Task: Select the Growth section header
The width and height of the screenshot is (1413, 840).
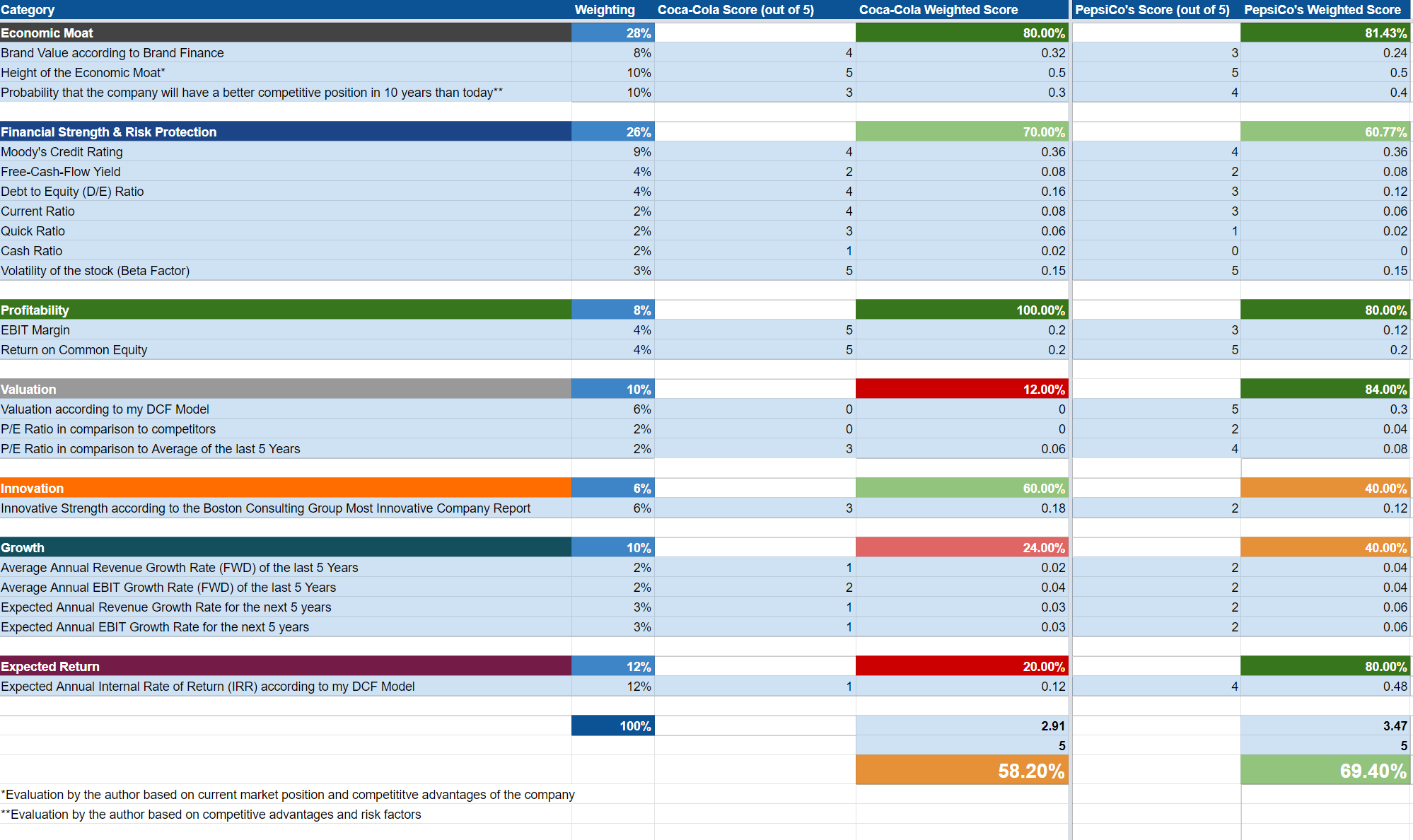Action: coord(286,547)
